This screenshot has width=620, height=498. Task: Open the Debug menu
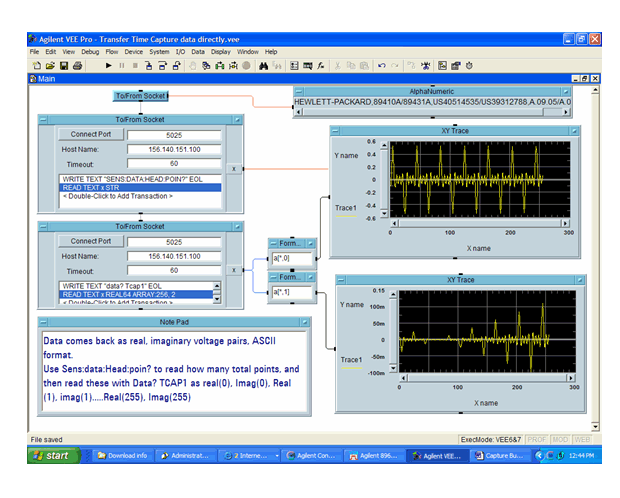coord(90,51)
